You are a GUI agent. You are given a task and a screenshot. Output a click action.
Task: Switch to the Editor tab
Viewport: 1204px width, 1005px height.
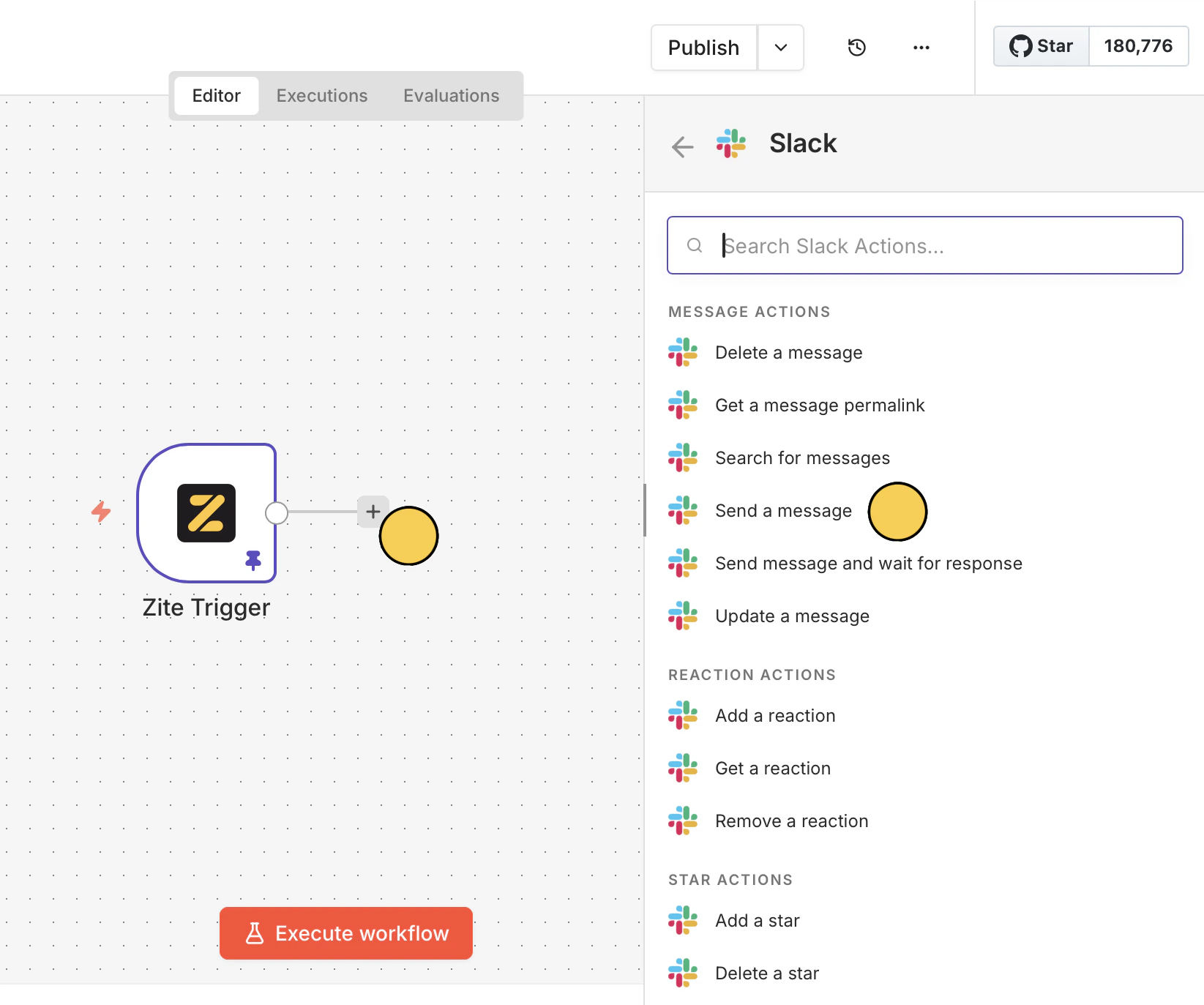tap(217, 96)
